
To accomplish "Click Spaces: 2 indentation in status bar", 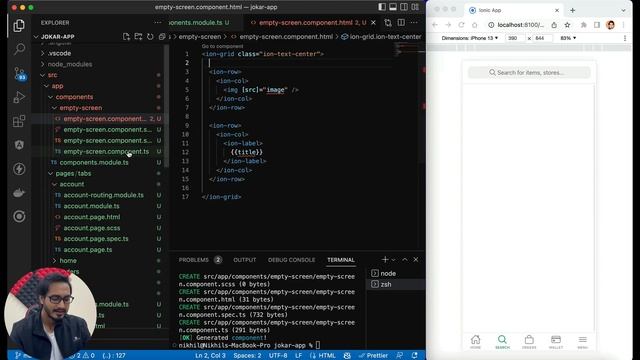I will click(x=247, y=356).
